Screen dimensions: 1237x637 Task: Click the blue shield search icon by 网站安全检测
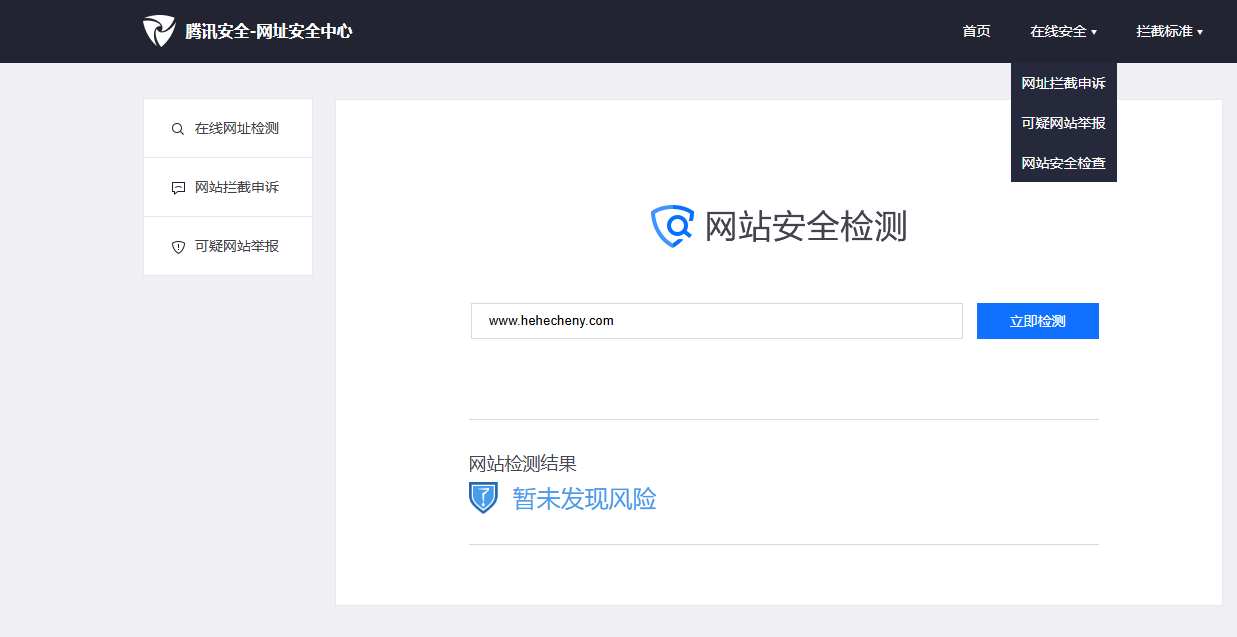click(x=672, y=226)
